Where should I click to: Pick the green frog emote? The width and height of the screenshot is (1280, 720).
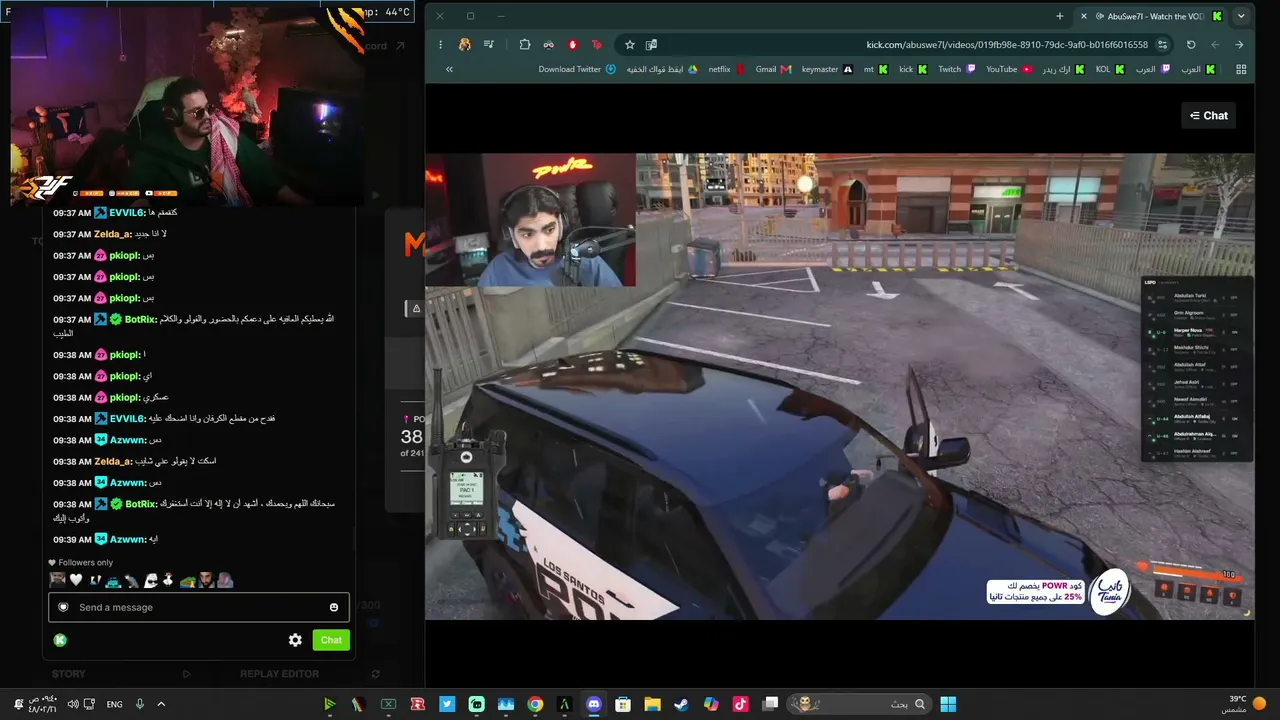(187, 580)
